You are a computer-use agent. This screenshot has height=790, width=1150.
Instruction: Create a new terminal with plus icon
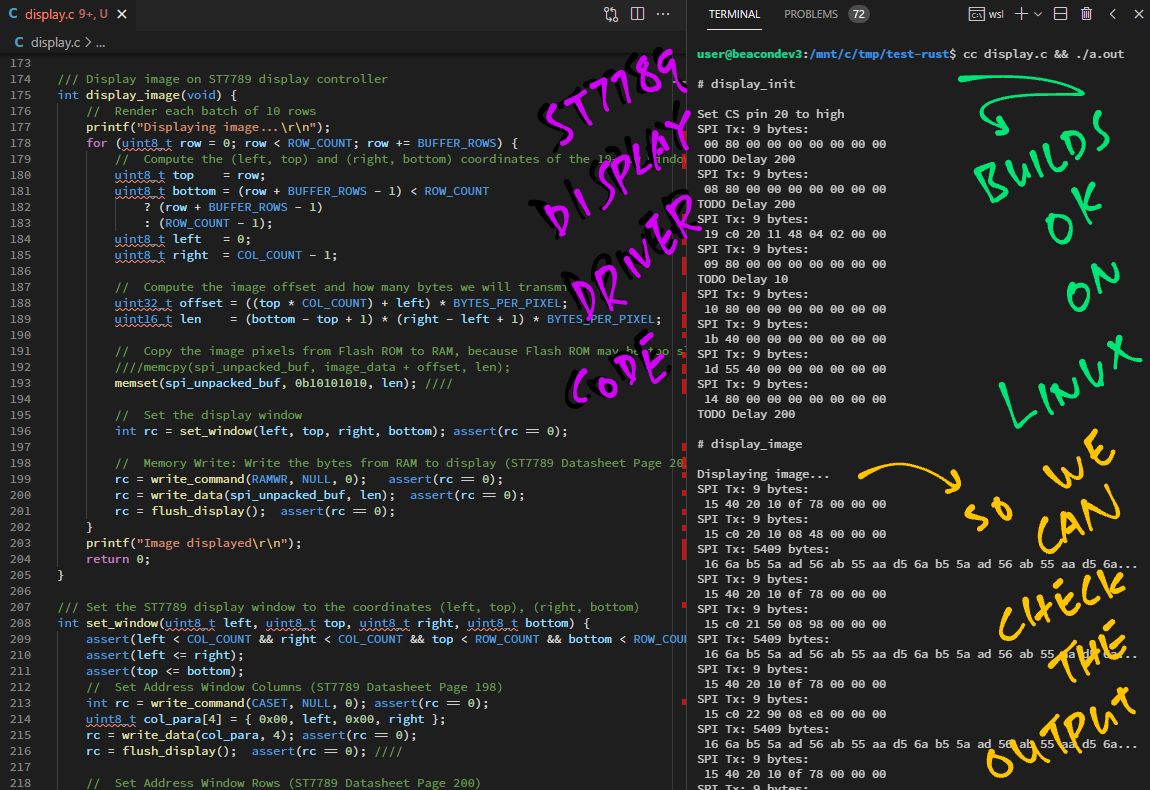point(1021,14)
